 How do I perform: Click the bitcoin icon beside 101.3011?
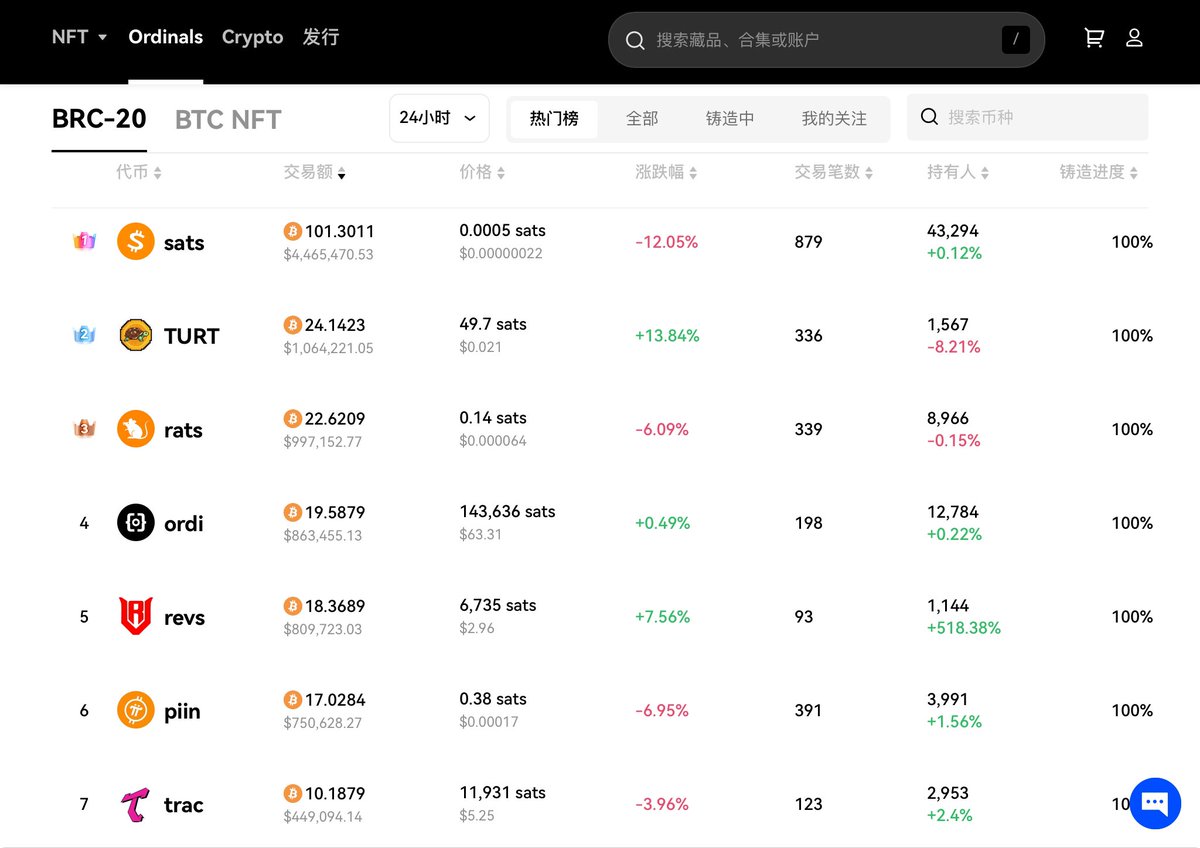[x=292, y=231]
